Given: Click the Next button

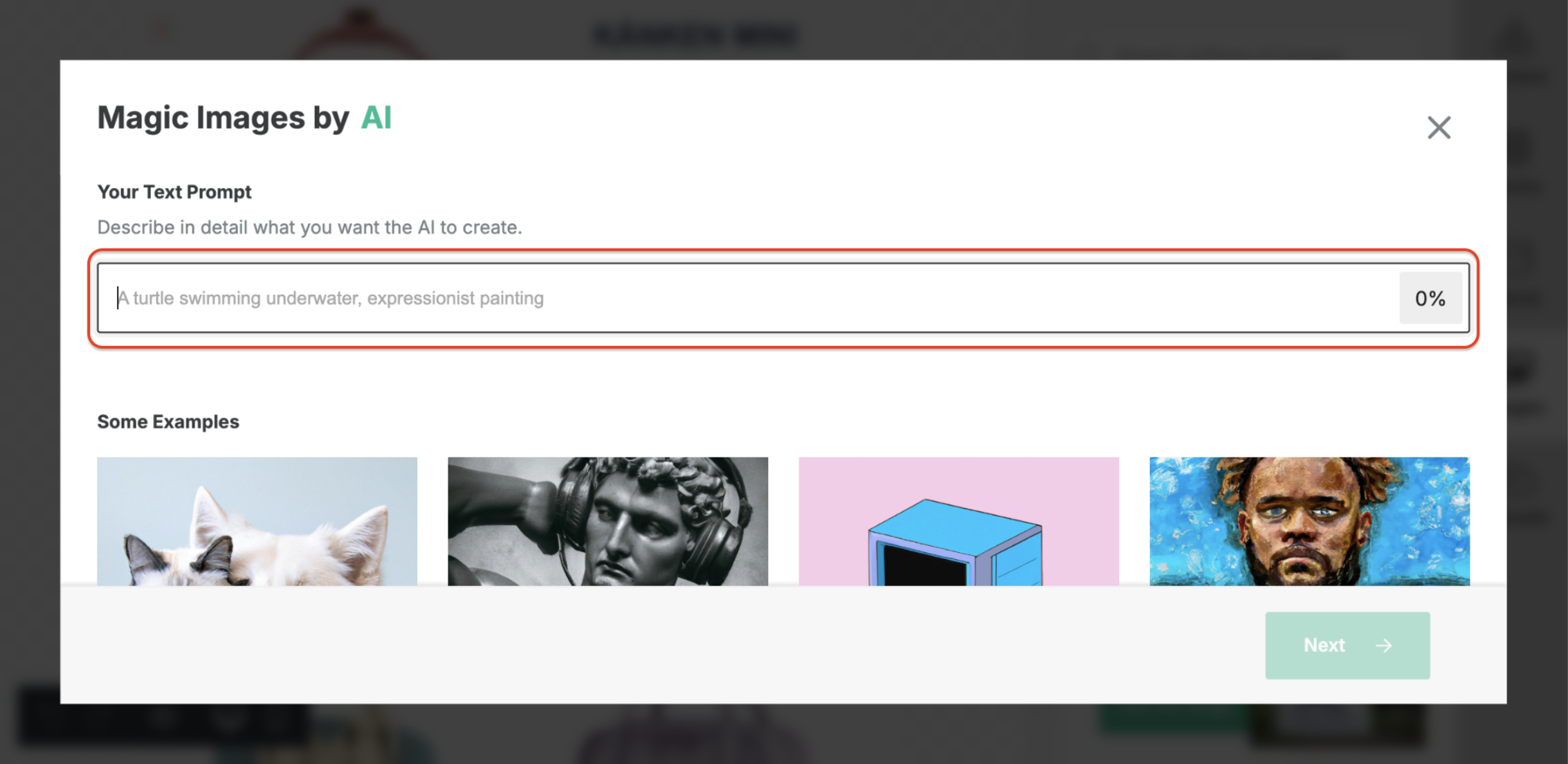Looking at the screenshot, I should [1347, 645].
